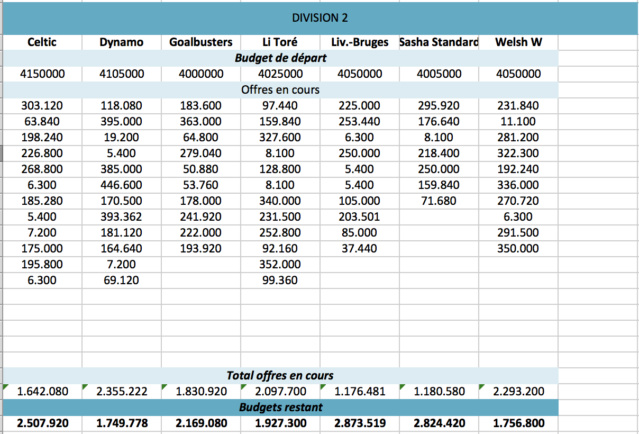Click the cell with 69.120
This screenshot has width=639, height=434.
(121, 280)
